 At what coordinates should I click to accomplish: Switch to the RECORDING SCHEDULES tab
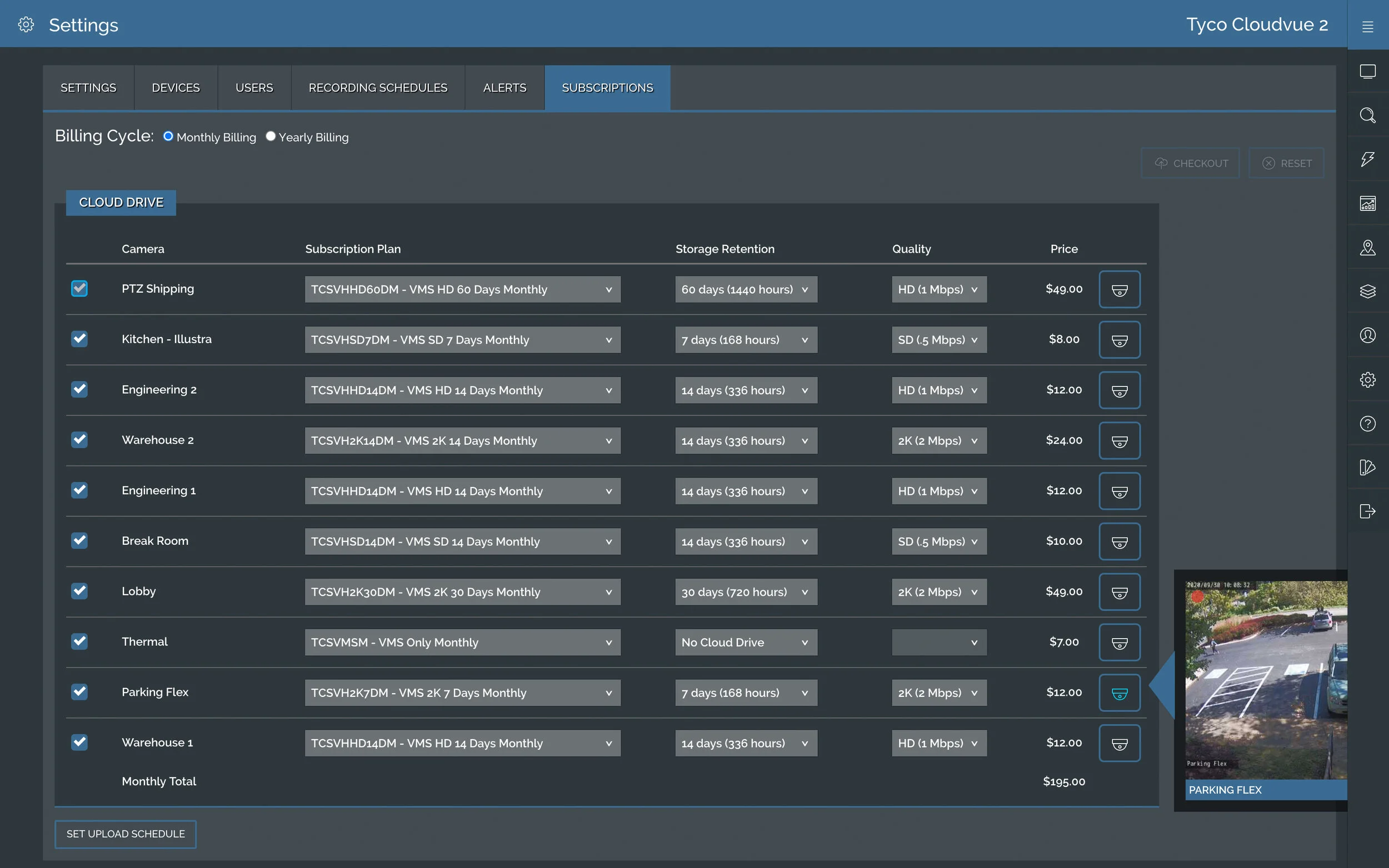377,87
